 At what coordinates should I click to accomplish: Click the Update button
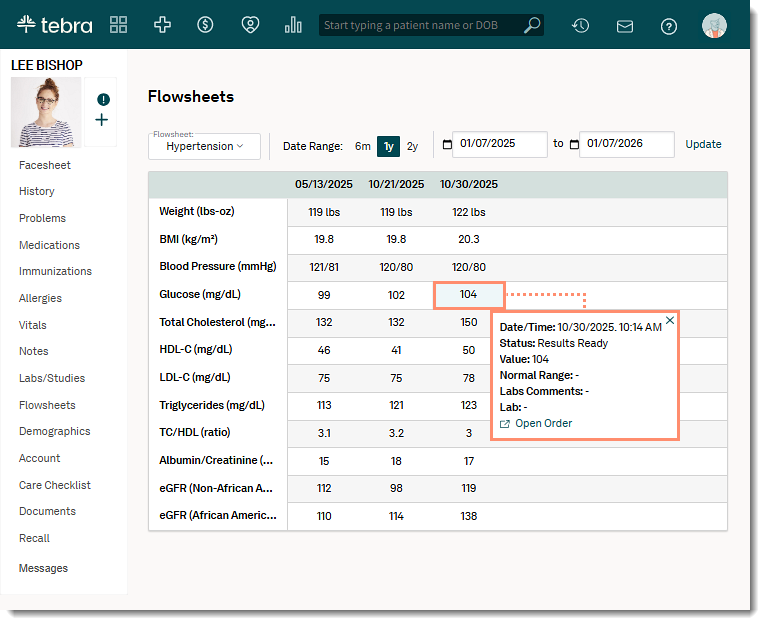(703, 144)
